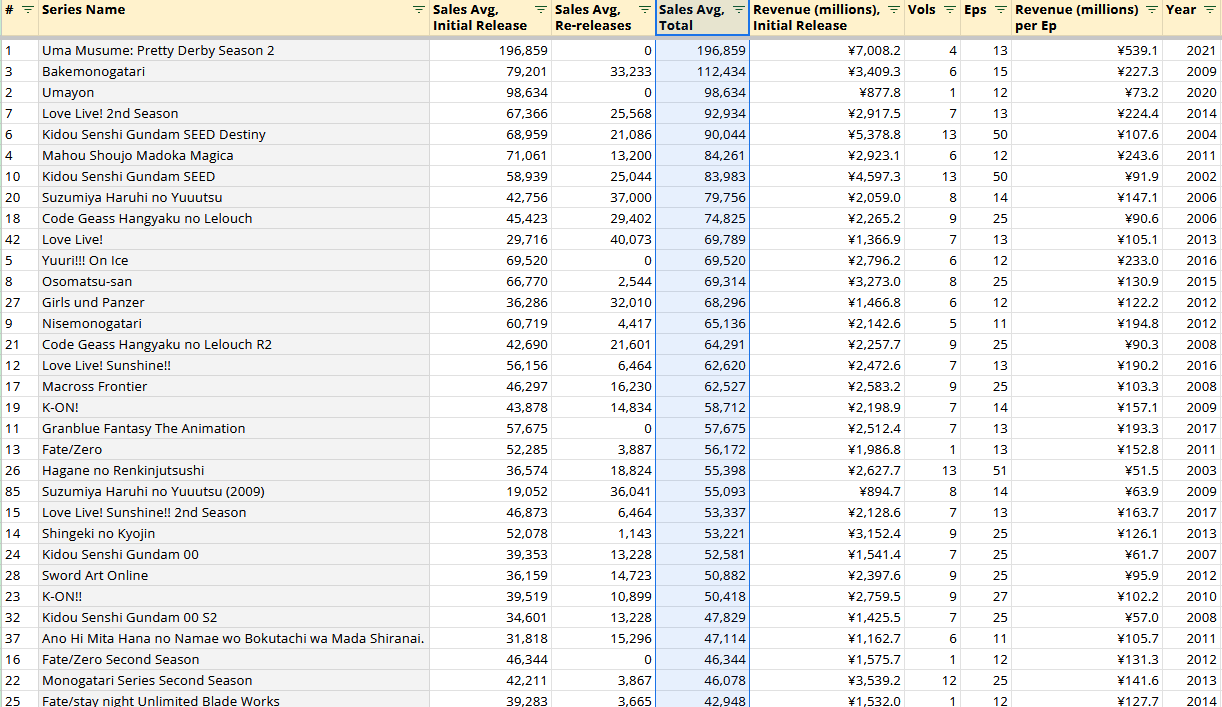This screenshot has height=707, width=1222.
Task: Click the Yuuri!!! On Ice cell
Action: click(x=234, y=260)
